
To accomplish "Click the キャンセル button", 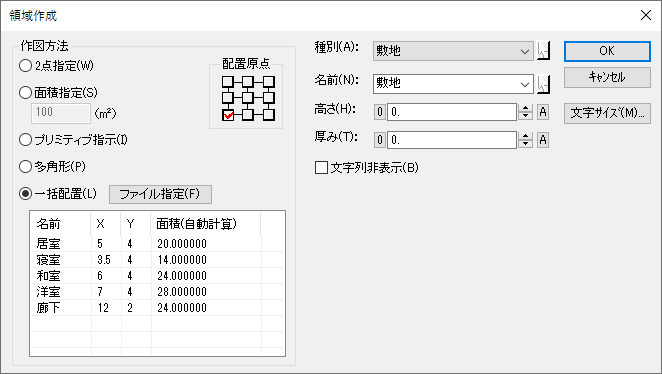I will [x=607, y=77].
